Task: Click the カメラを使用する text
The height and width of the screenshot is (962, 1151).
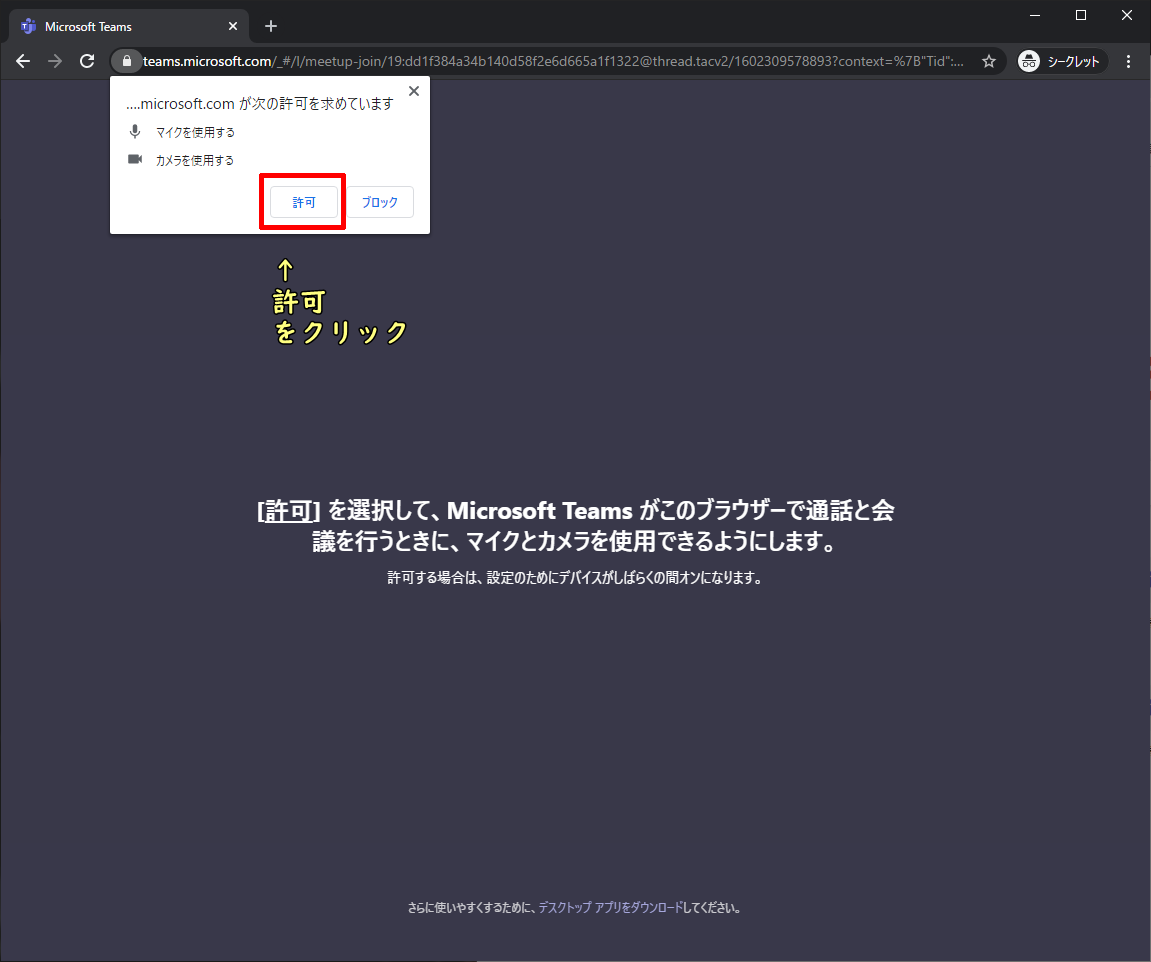Action: click(195, 160)
